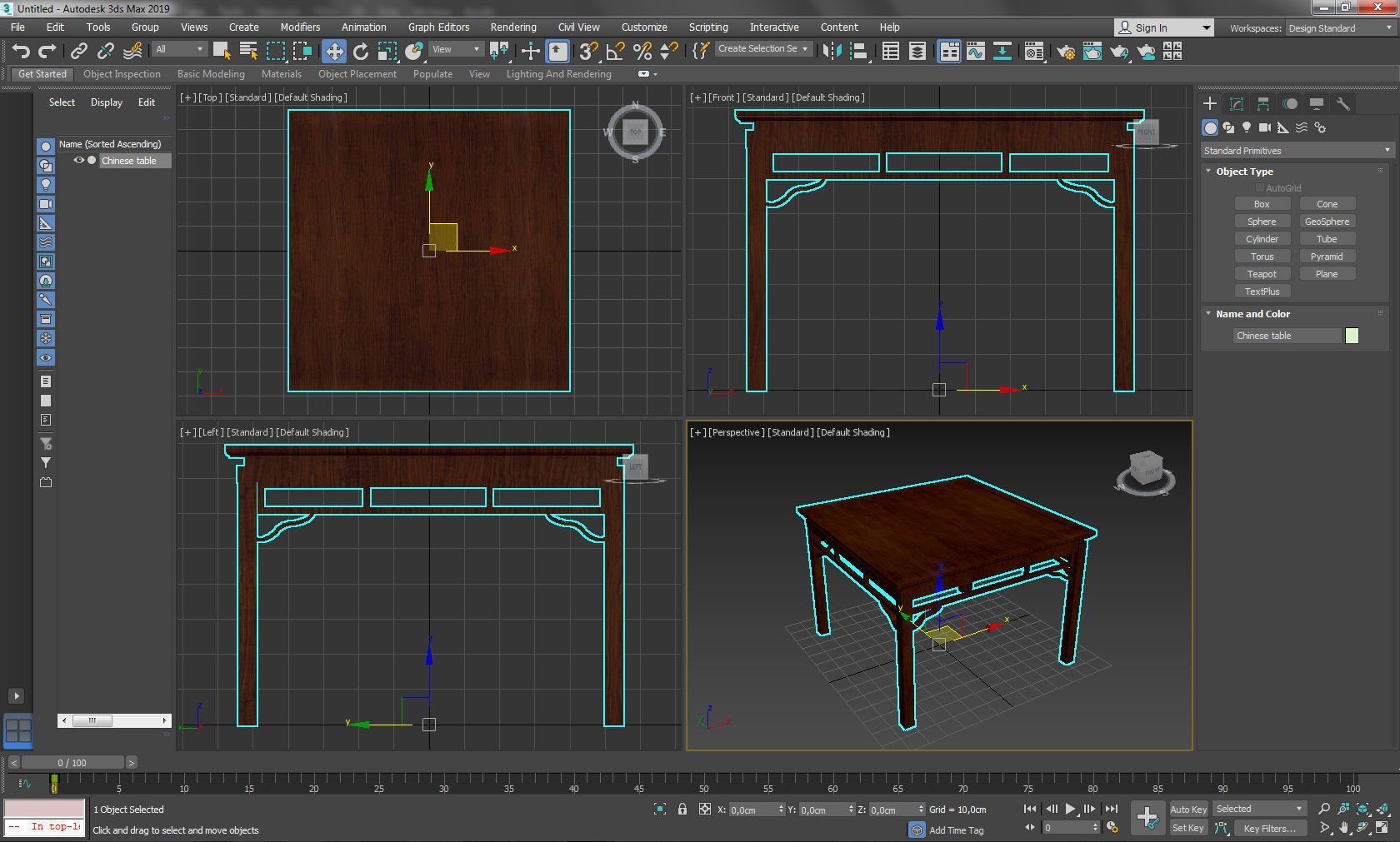Open the Sign In dropdown
Image resolution: width=1400 pixels, height=842 pixels.
click(1163, 27)
